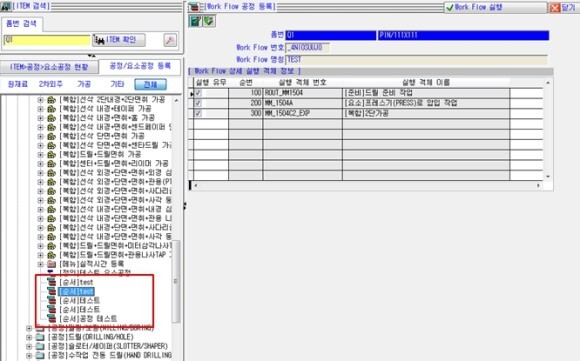Click the yellow 품번 search input field
The height and width of the screenshot is (361, 580).
pyautogui.click(x=47, y=40)
